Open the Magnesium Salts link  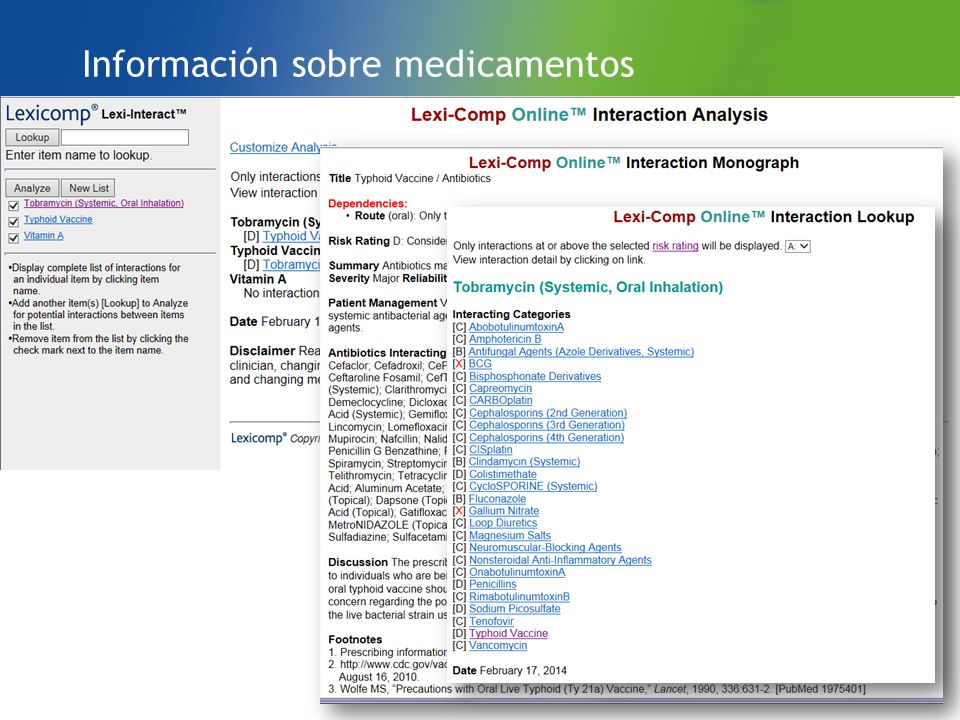(x=509, y=535)
